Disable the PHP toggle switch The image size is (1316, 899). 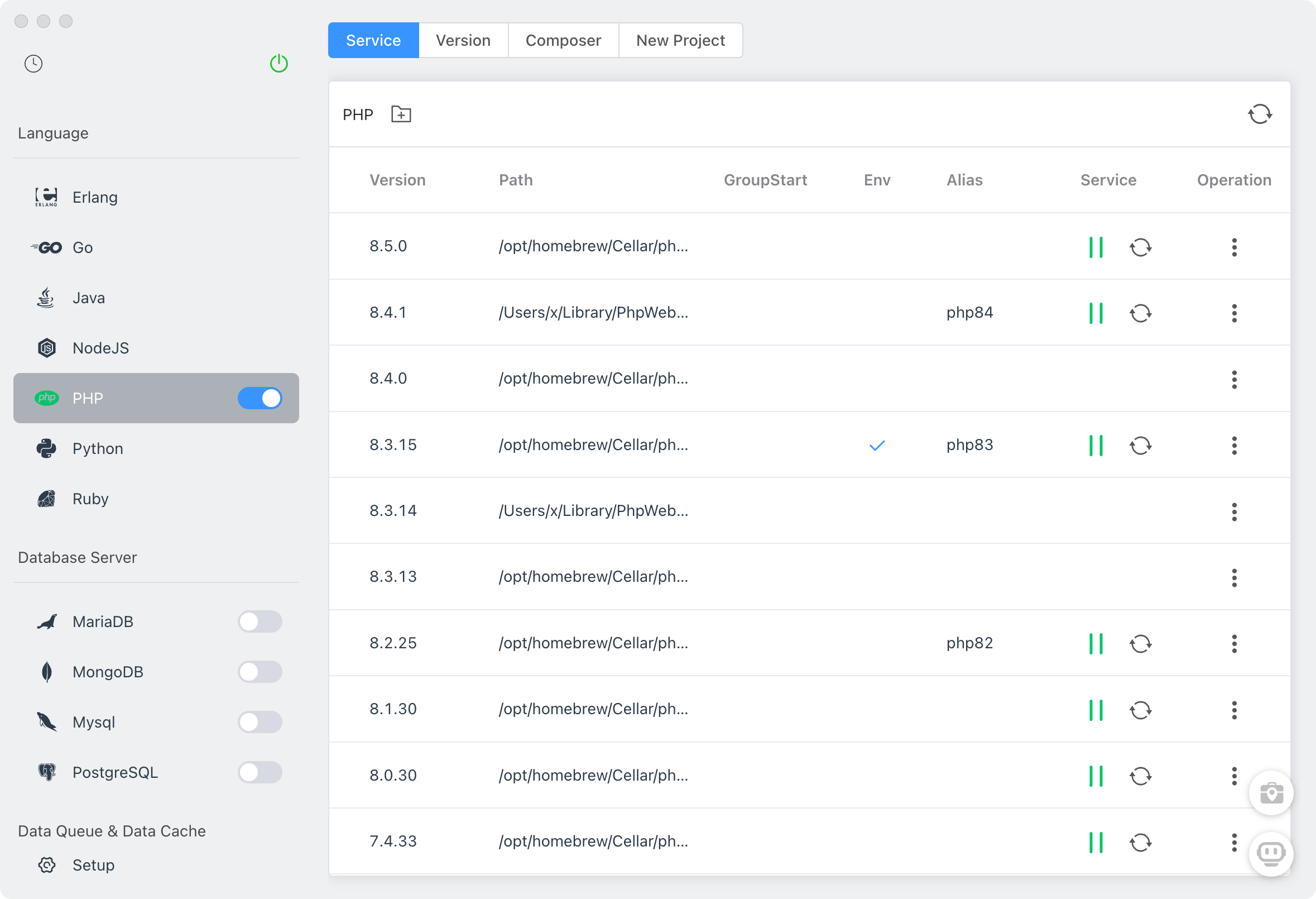[x=260, y=398]
